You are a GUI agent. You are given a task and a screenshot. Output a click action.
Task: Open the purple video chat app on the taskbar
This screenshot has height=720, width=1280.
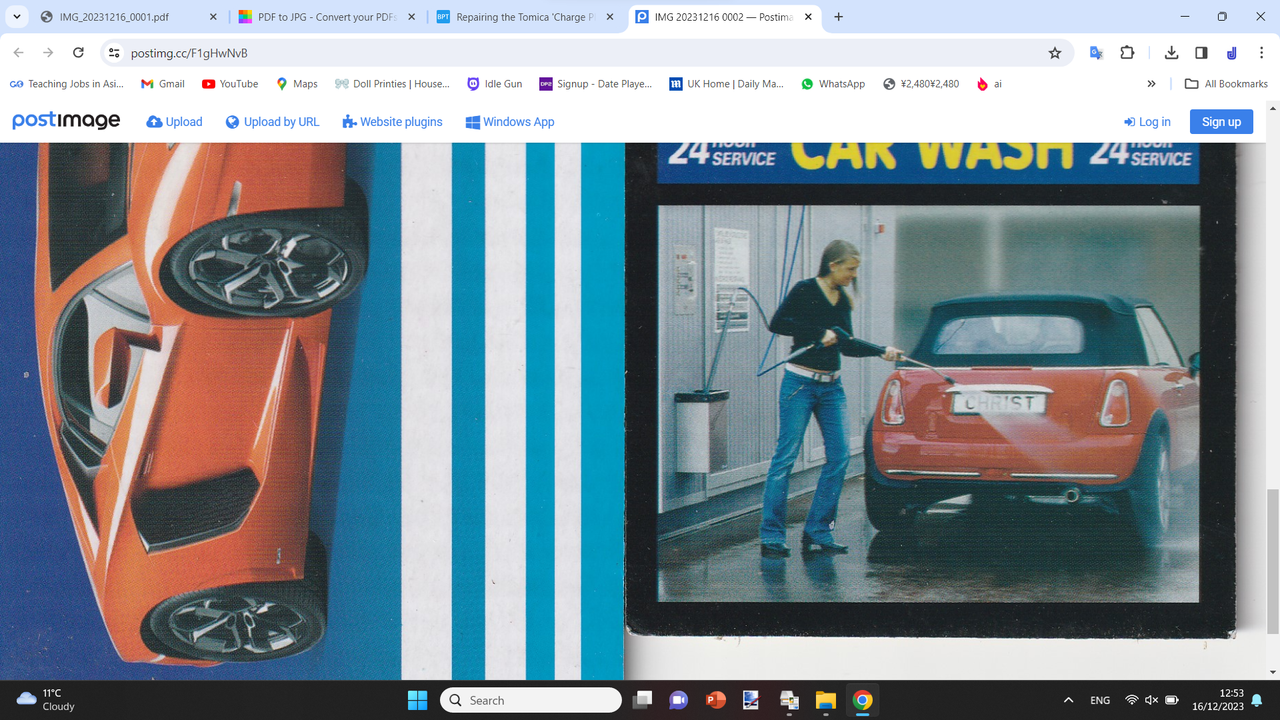(679, 700)
